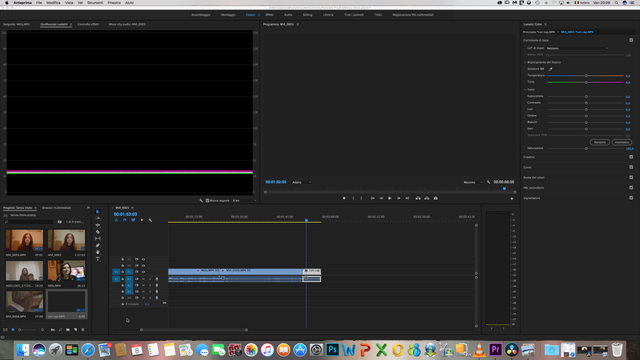Open the Massima playback resolution dropdown
Viewport: 640px width, 360px height.
(472, 182)
